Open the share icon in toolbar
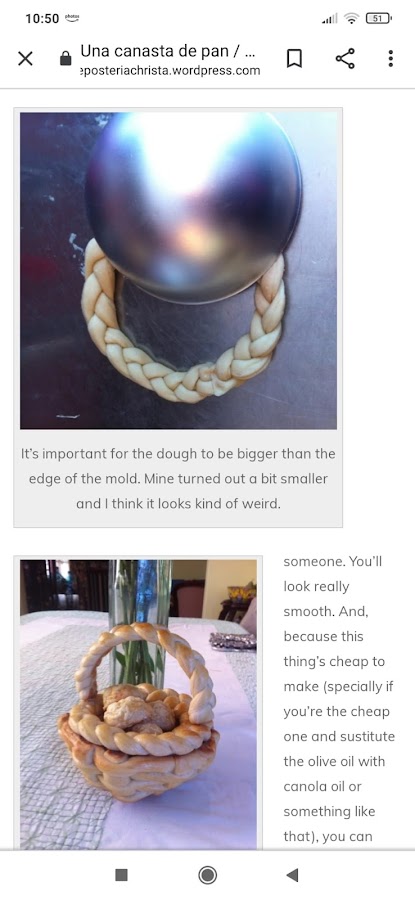Screen dimensions: 415x900 (x=344, y=59)
